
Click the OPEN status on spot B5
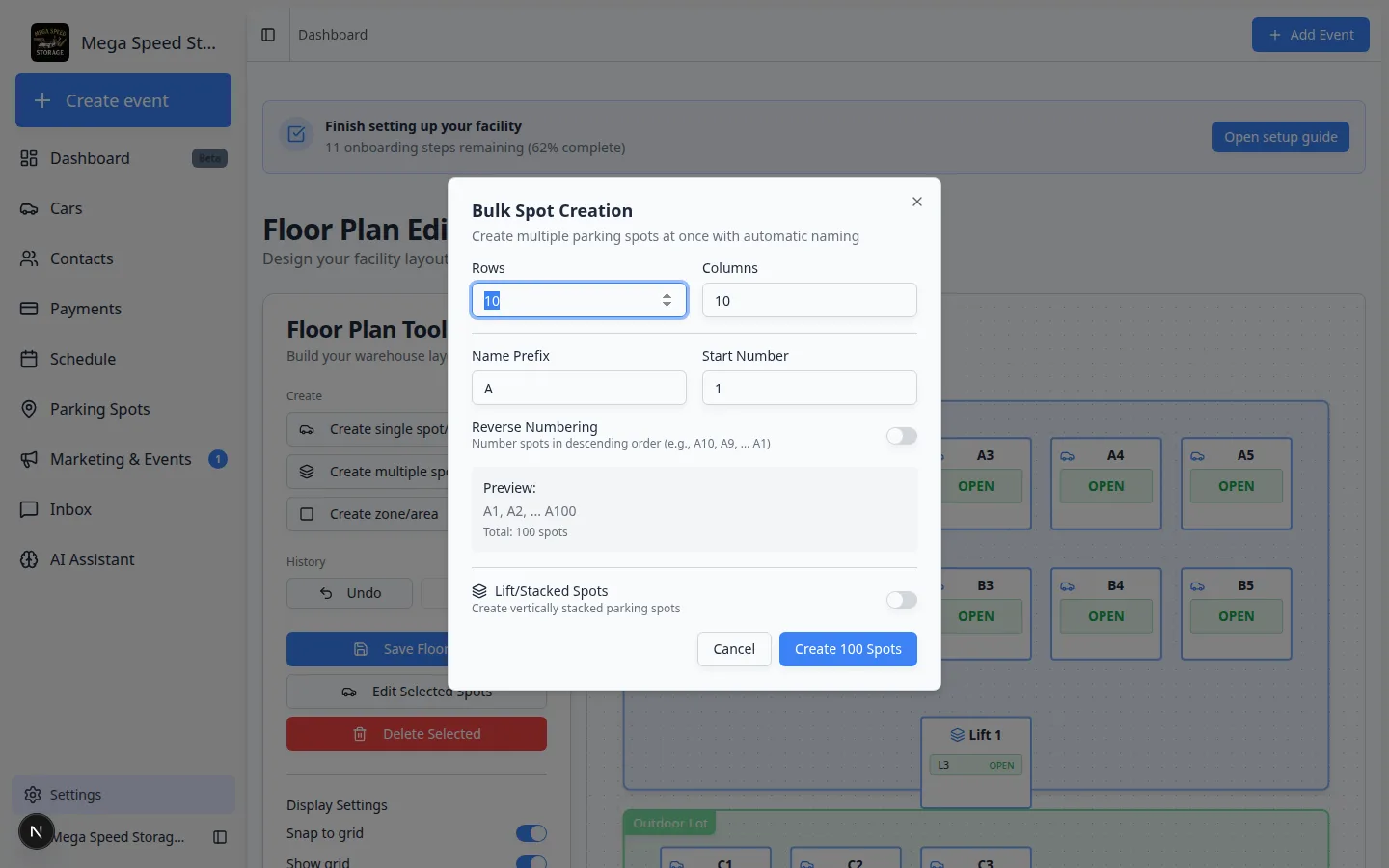[1236, 616]
